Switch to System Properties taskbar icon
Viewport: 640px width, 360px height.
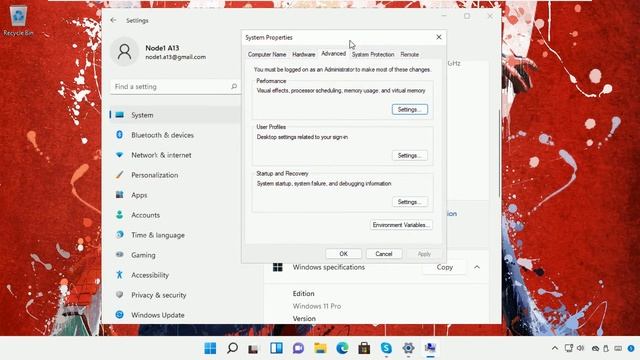tap(430, 348)
